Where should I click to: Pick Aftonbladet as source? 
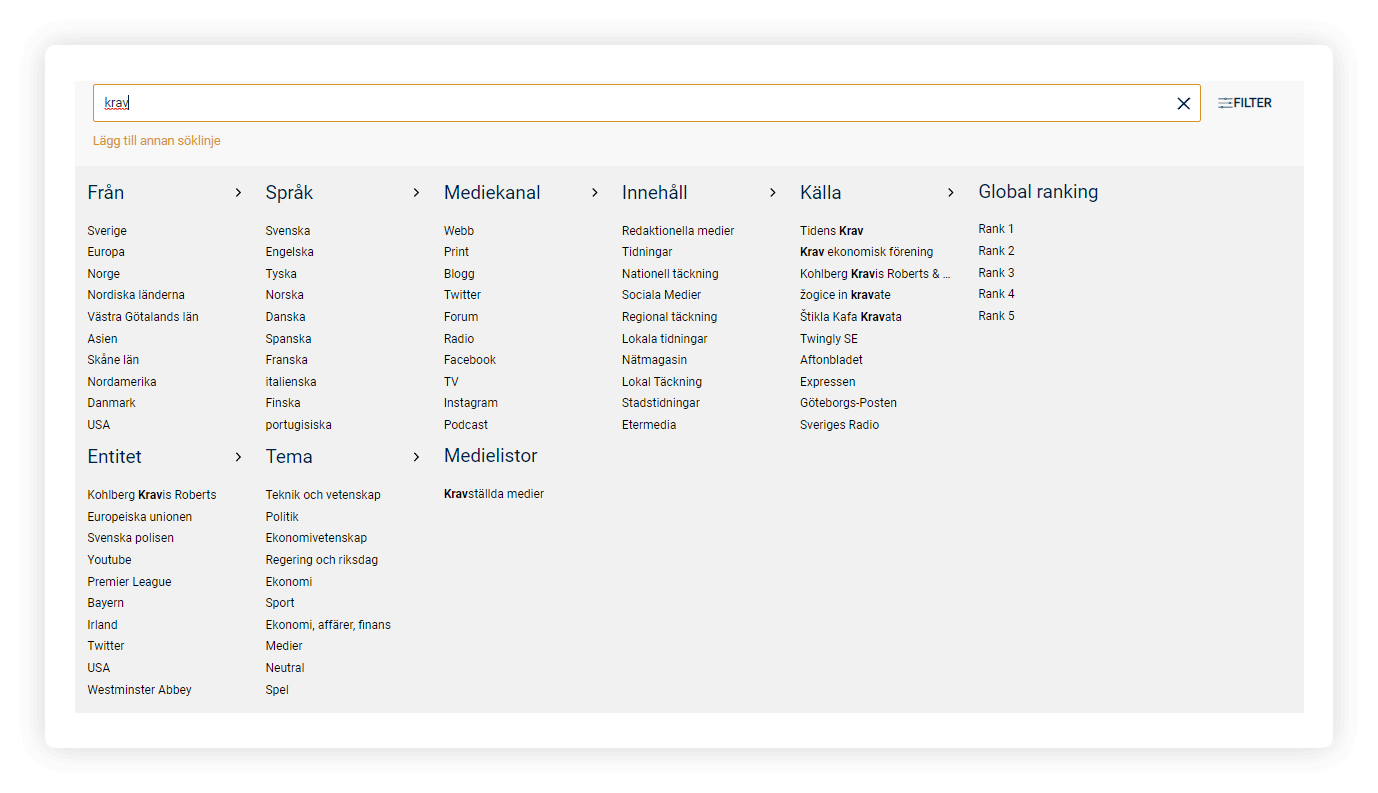(831, 360)
